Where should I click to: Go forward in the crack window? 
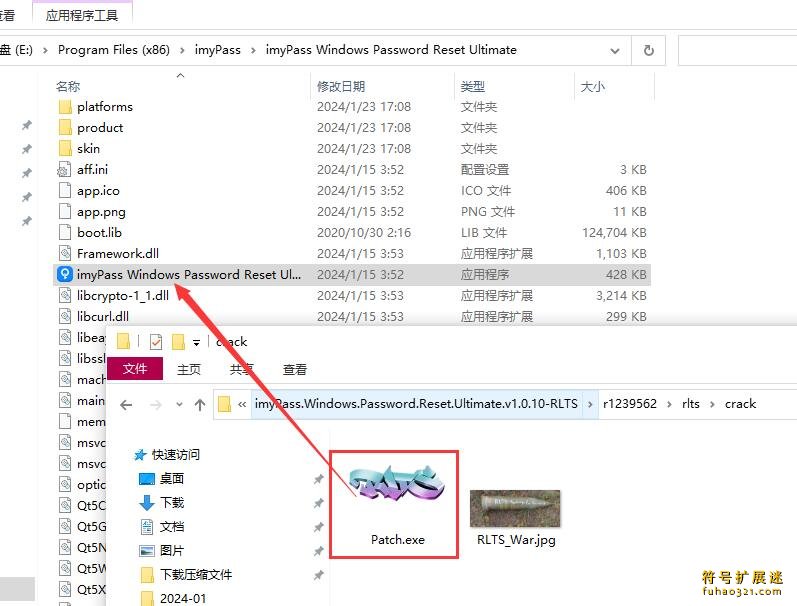point(156,405)
